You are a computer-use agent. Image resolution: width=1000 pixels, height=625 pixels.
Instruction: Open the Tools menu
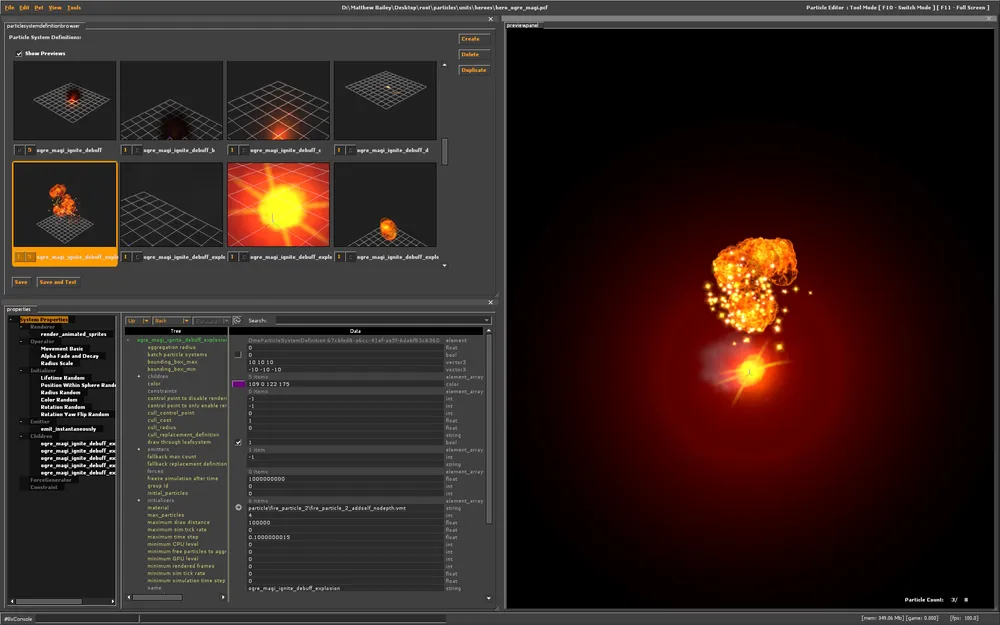coord(74,7)
